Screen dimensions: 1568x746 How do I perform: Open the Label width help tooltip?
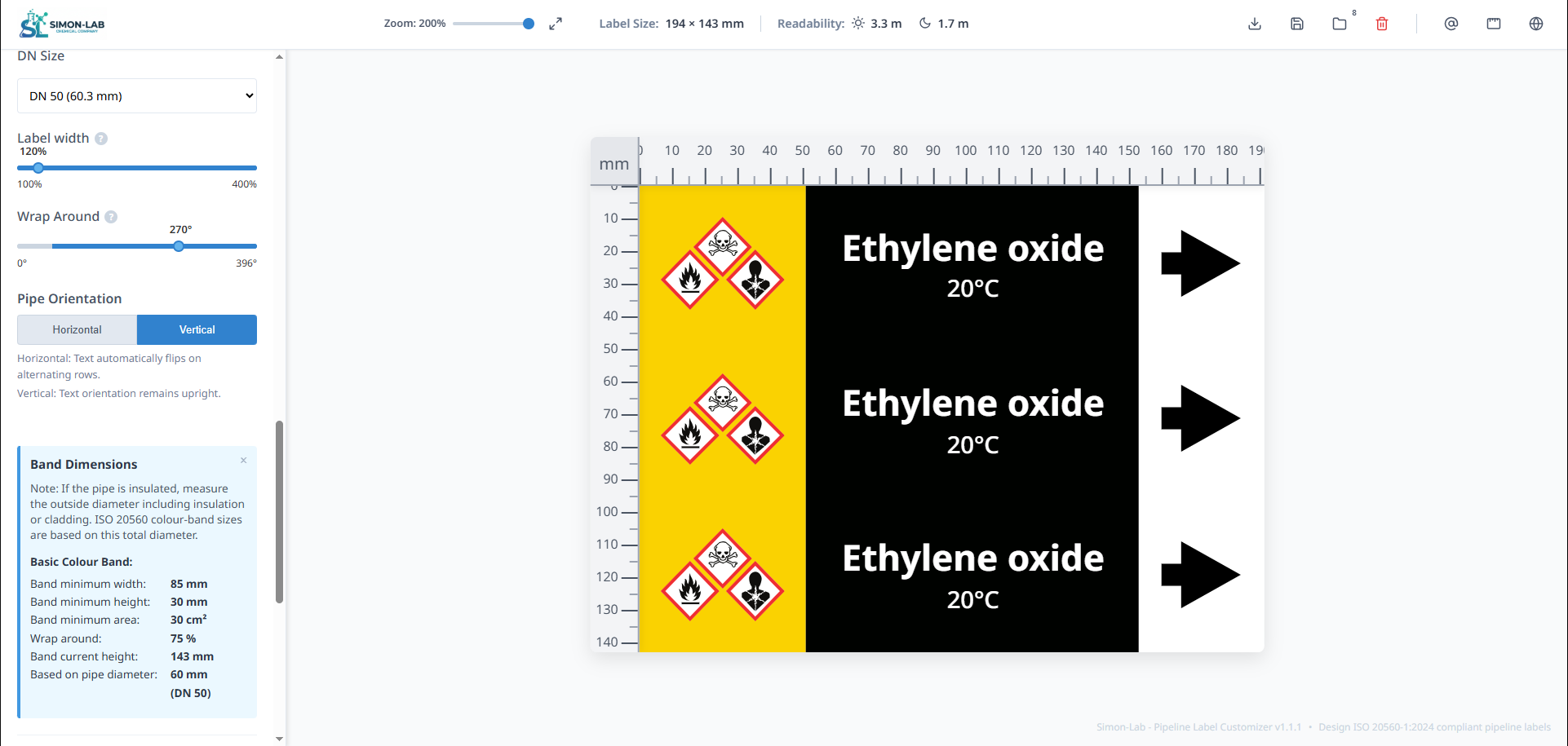[100, 139]
